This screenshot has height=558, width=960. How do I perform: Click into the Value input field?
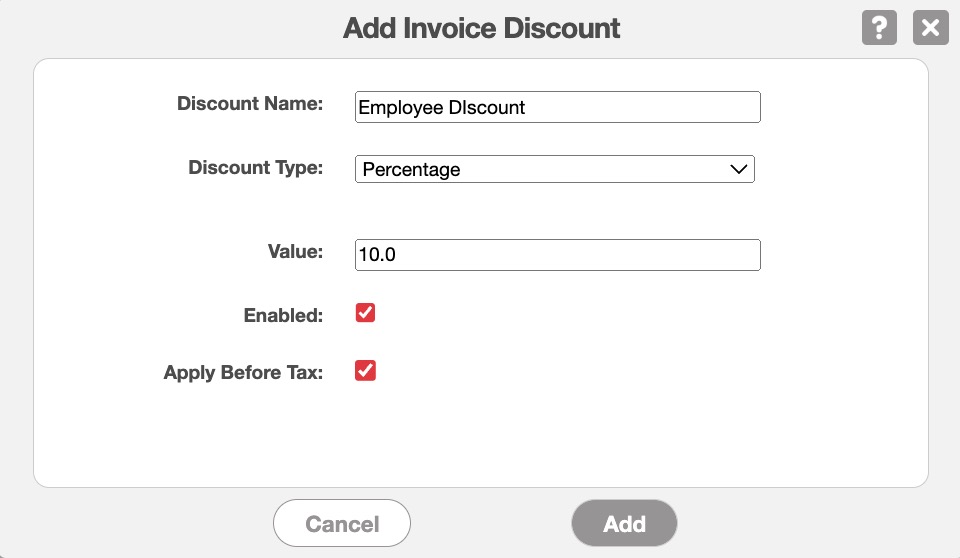557,255
